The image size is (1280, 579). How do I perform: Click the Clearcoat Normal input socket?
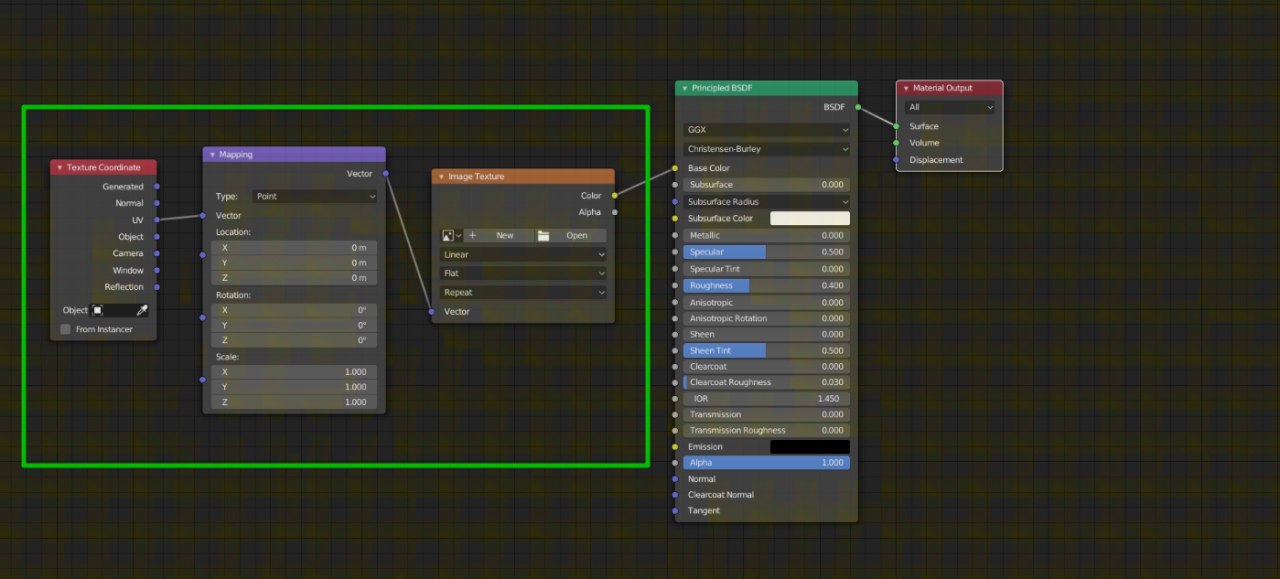pyautogui.click(x=675, y=494)
